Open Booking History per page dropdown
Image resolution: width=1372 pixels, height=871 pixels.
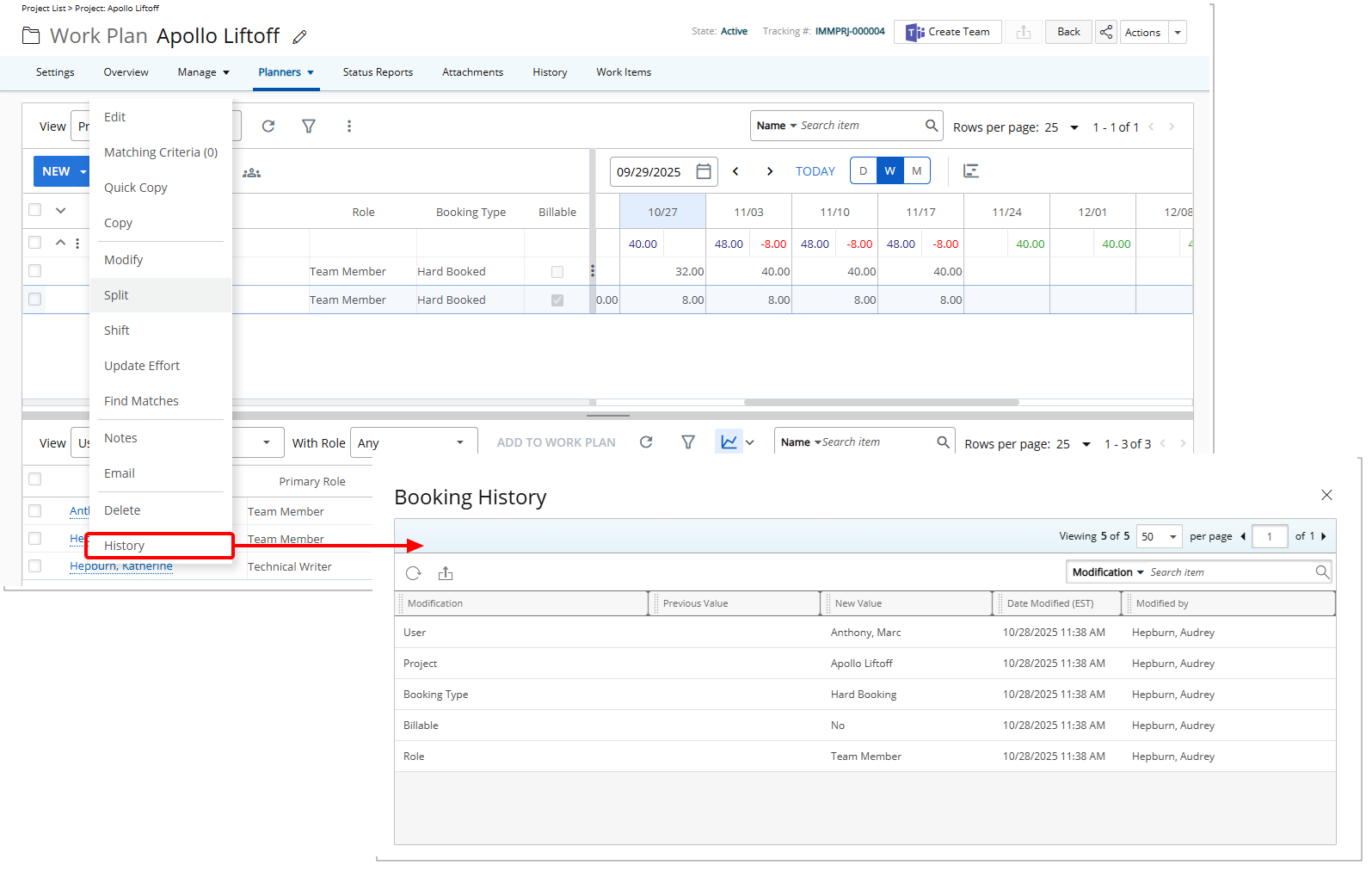tap(1160, 536)
